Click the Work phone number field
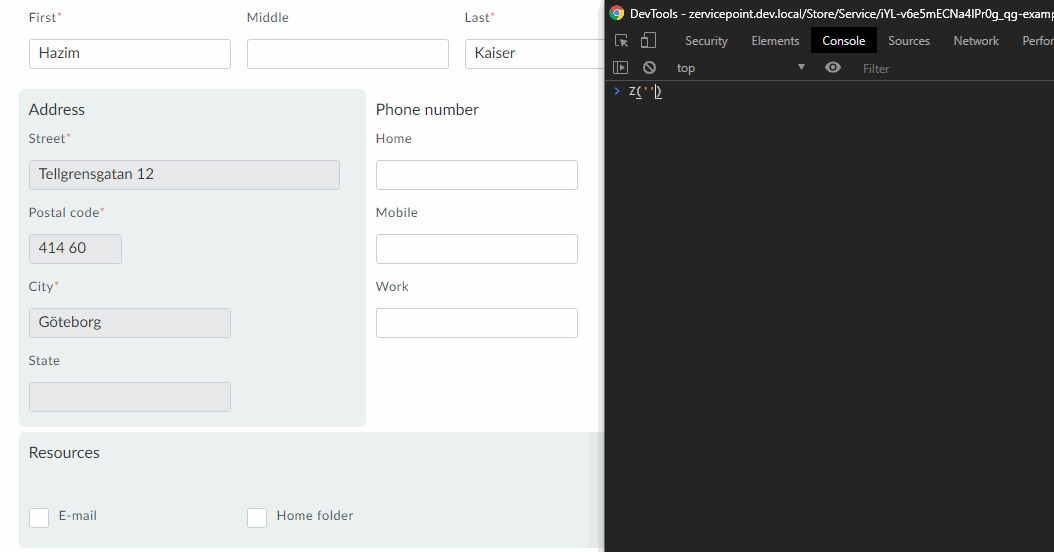1054x552 pixels. pyautogui.click(x=476, y=323)
